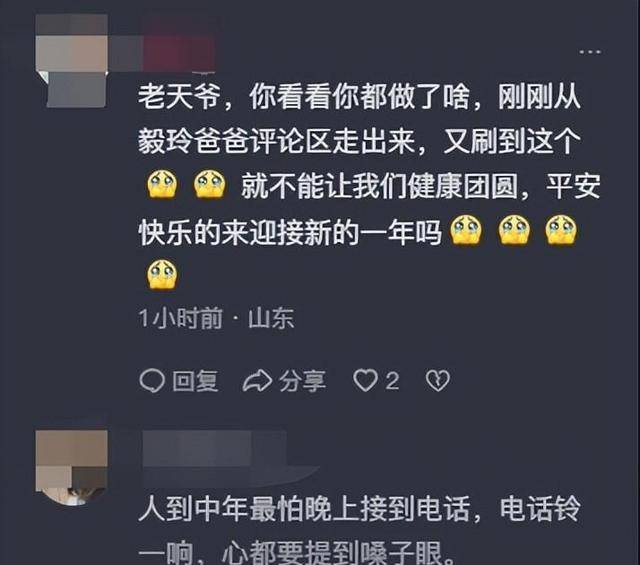Click the share arrow icon

[257, 381]
